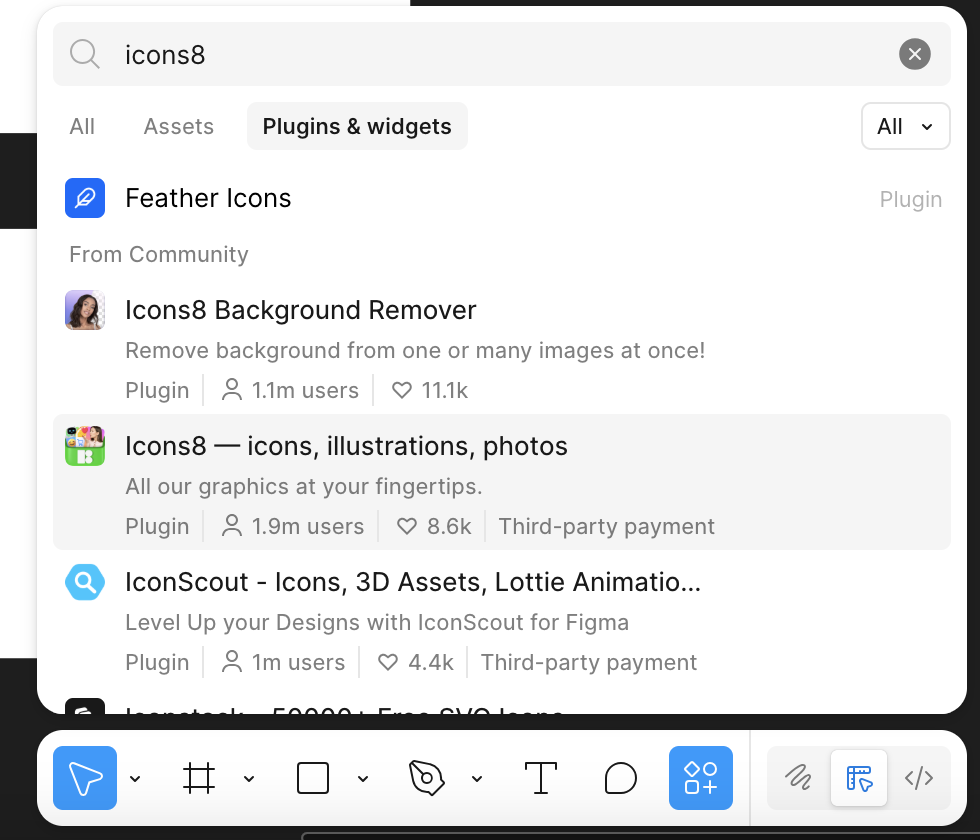Open Move tool options chevron
The image size is (980, 840).
135,779
